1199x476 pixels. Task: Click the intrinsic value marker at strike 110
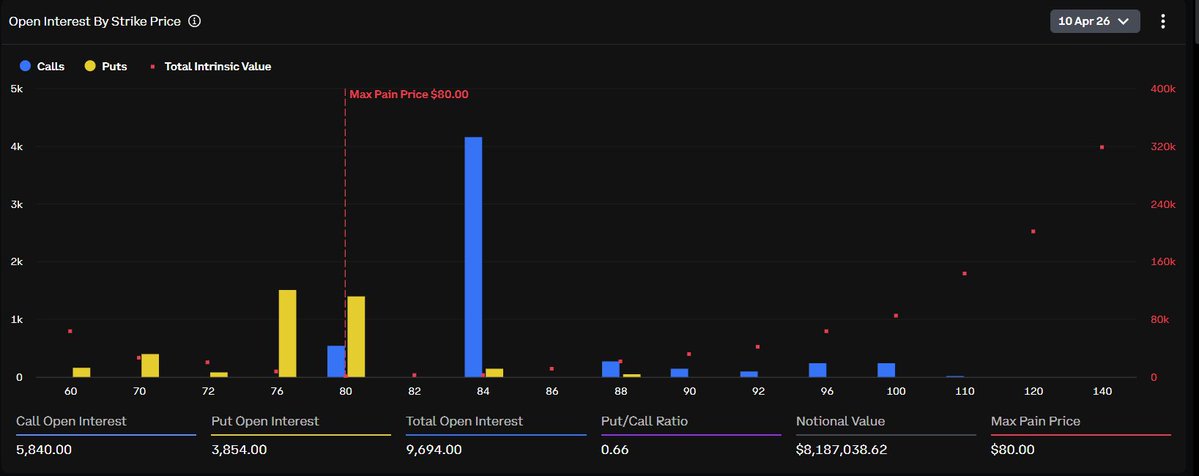[x=964, y=273]
